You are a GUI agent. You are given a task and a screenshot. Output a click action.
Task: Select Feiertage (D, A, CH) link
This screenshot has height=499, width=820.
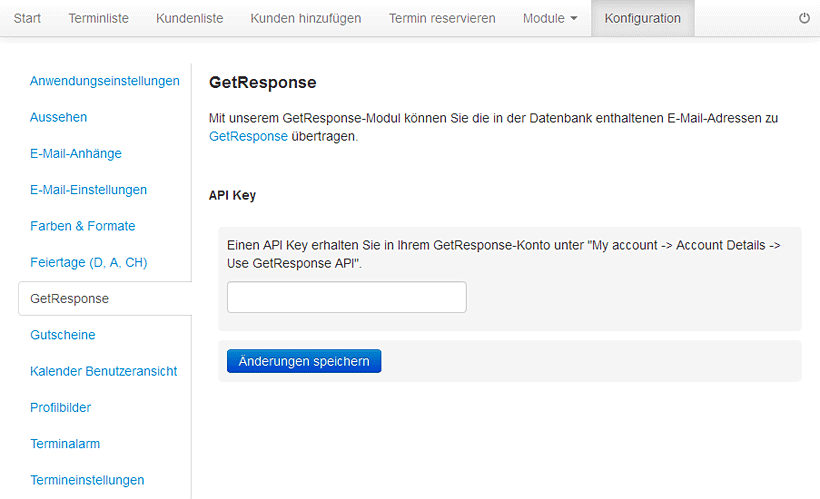(x=89, y=262)
